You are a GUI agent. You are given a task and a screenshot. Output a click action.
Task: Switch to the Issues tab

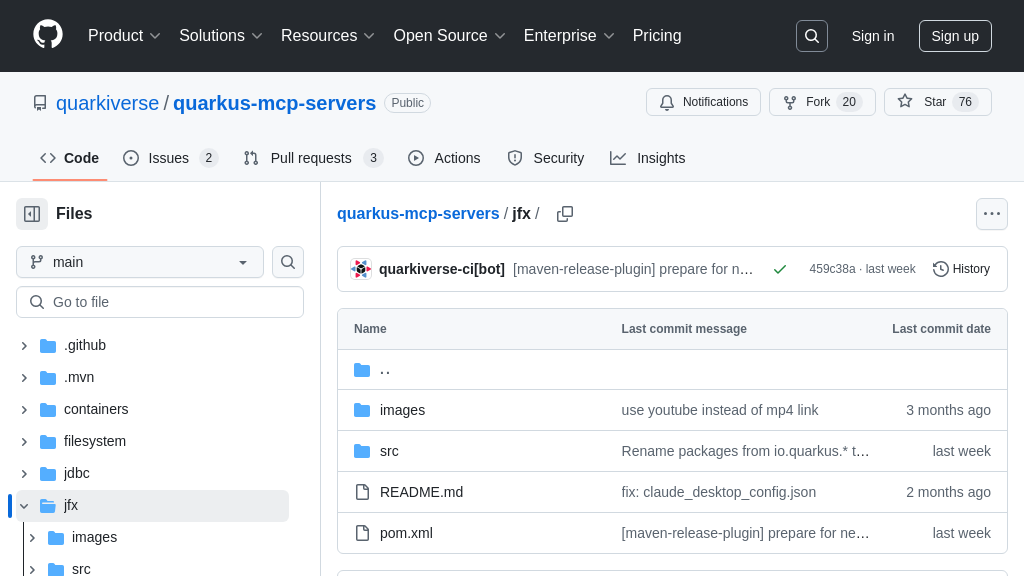pyautogui.click(x=170, y=158)
